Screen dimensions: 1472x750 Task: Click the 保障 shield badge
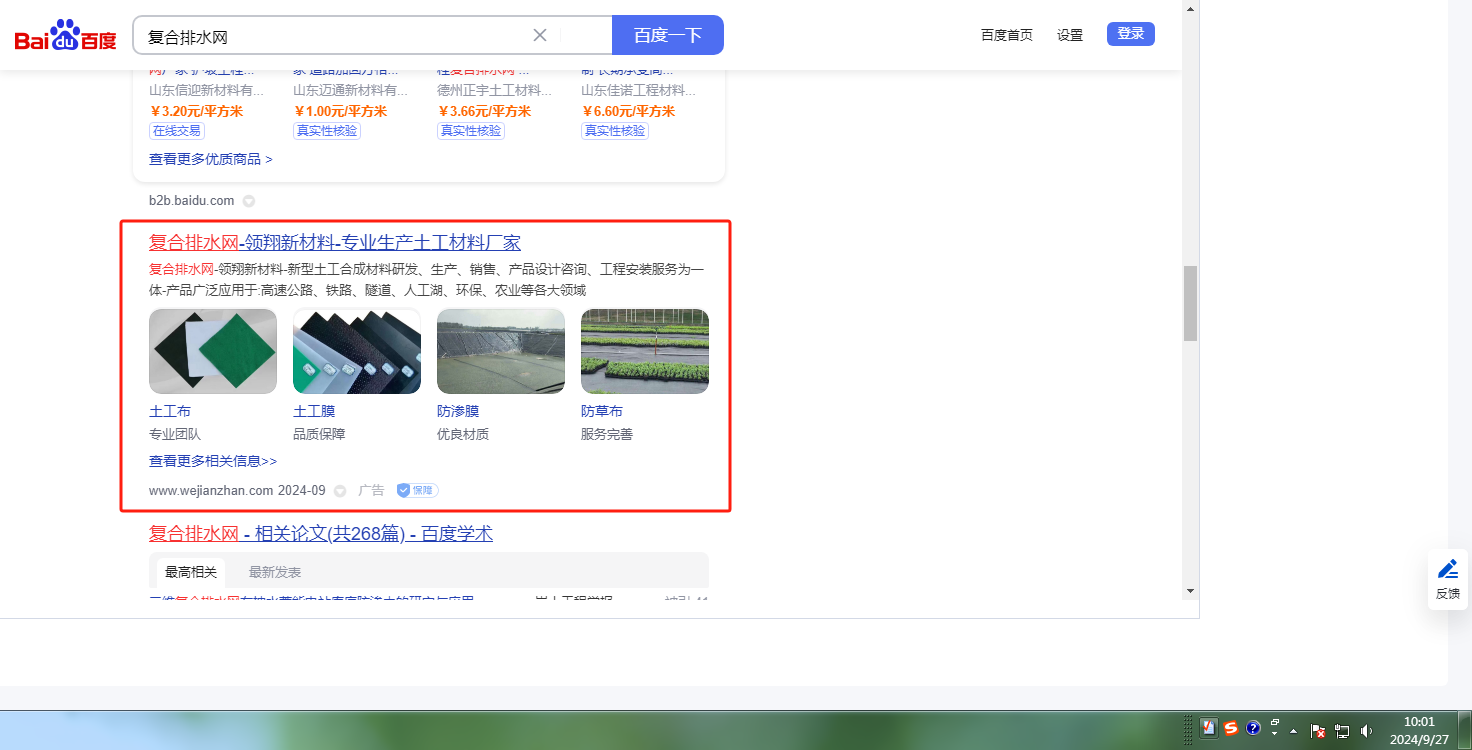tap(417, 491)
